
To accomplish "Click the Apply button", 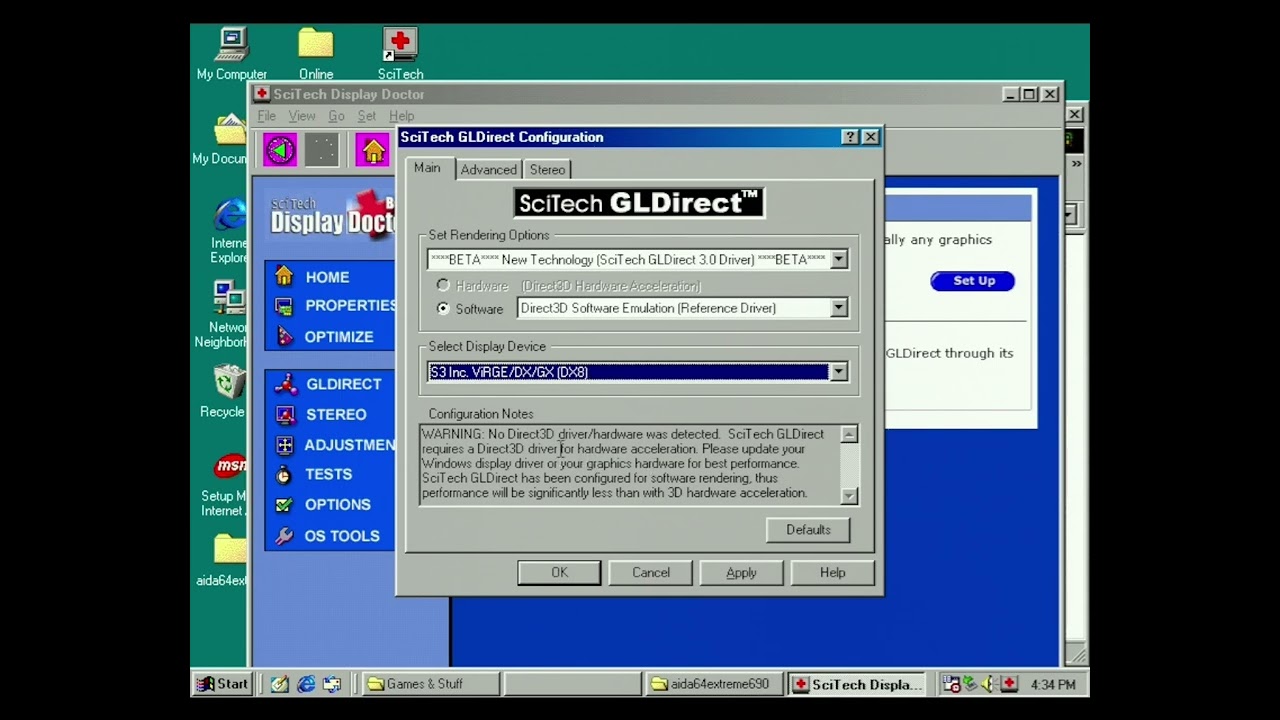I will (741, 573).
